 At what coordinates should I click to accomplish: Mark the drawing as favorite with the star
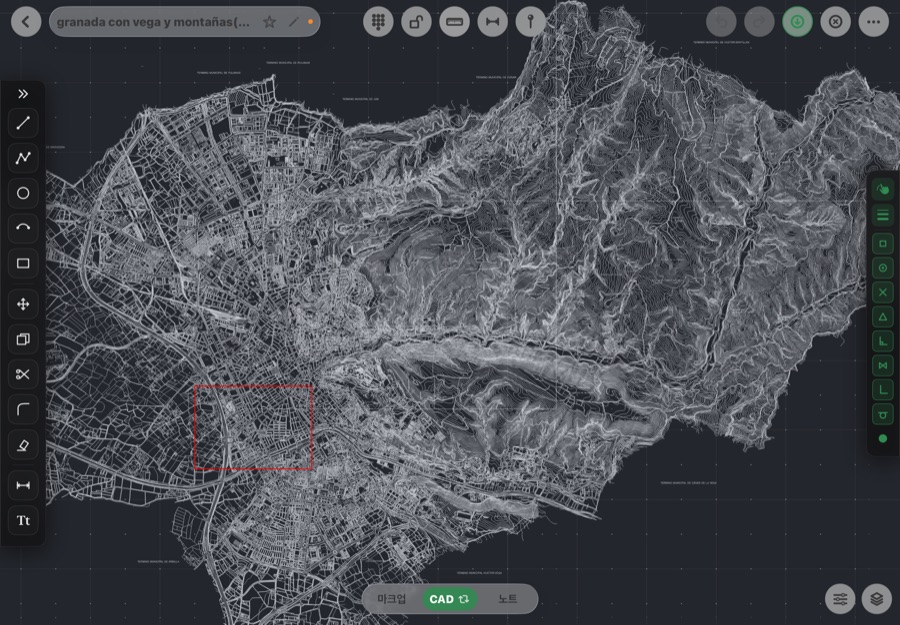[269, 22]
